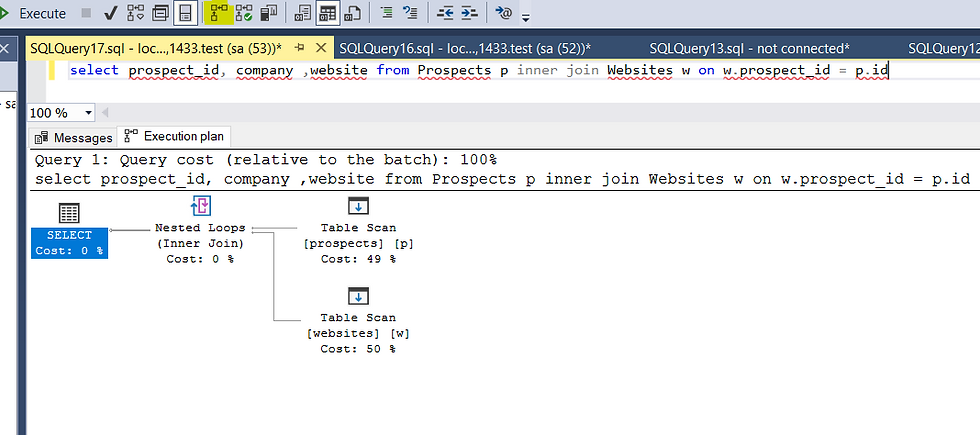Image resolution: width=980 pixels, height=435 pixels.
Task: Increase indent of selected lines
Action: (x=469, y=13)
